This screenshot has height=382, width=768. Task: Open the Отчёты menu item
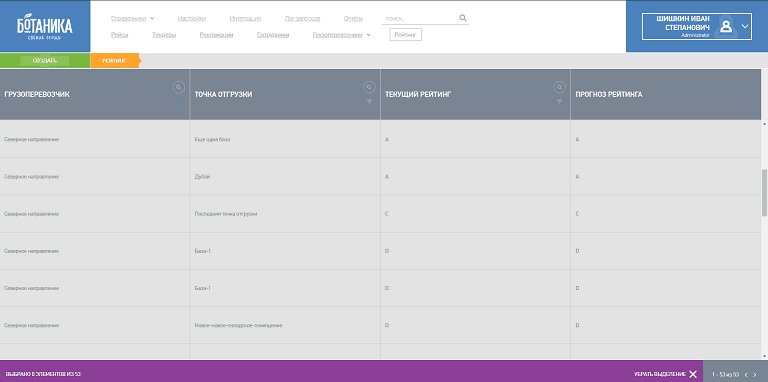(x=353, y=19)
